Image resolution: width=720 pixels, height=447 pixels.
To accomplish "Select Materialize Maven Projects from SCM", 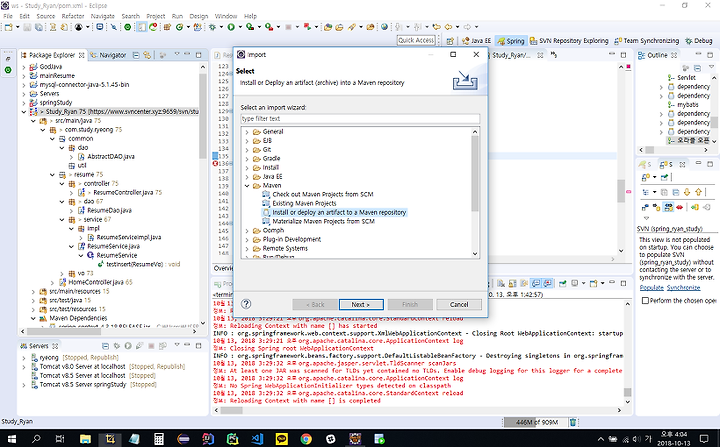I will (x=319, y=221).
